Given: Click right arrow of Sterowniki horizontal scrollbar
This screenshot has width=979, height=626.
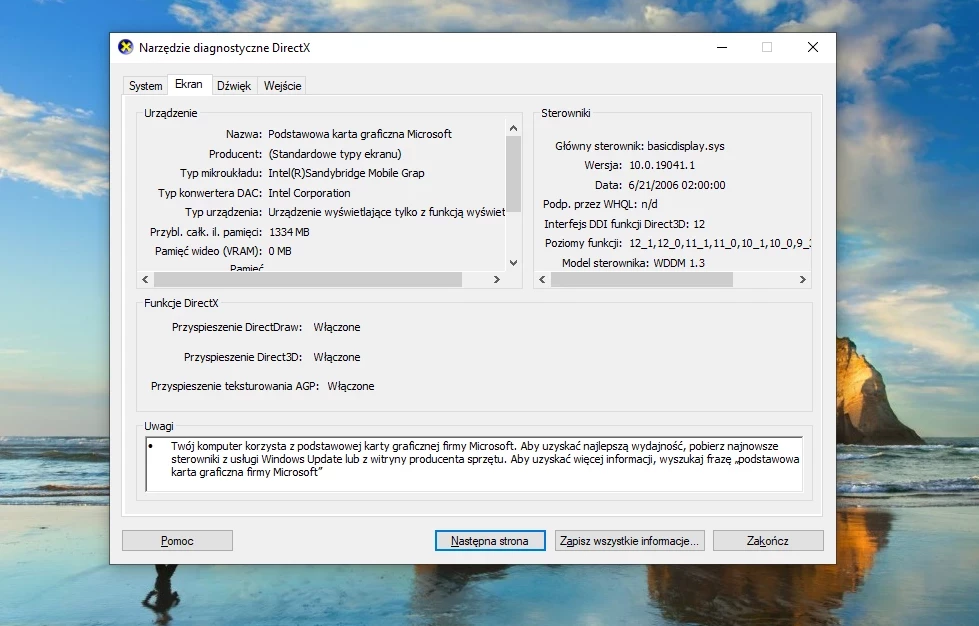Looking at the screenshot, I should (x=803, y=280).
